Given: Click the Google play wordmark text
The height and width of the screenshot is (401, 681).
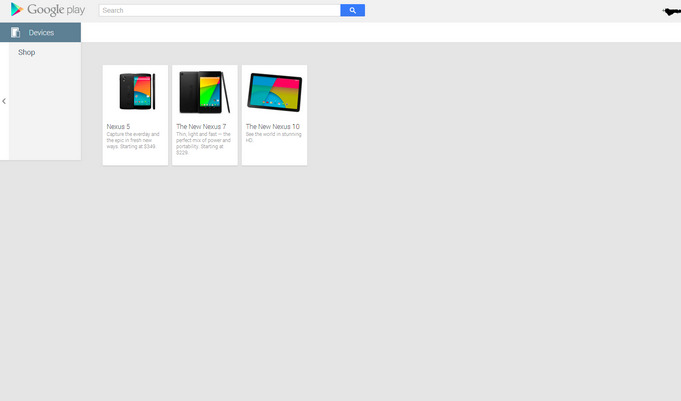Looking at the screenshot, I should coord(56,10).
